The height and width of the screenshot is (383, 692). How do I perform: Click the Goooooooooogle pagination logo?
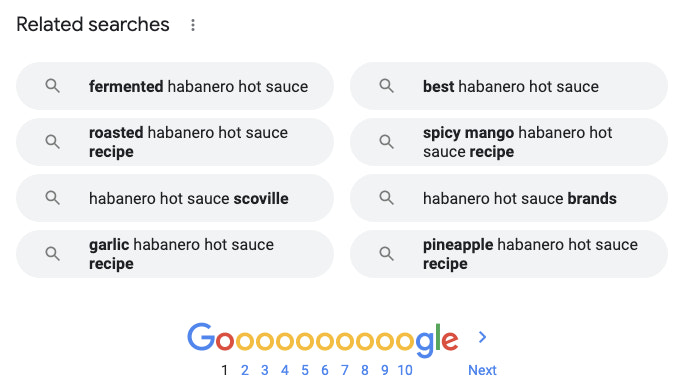point(323,339)
